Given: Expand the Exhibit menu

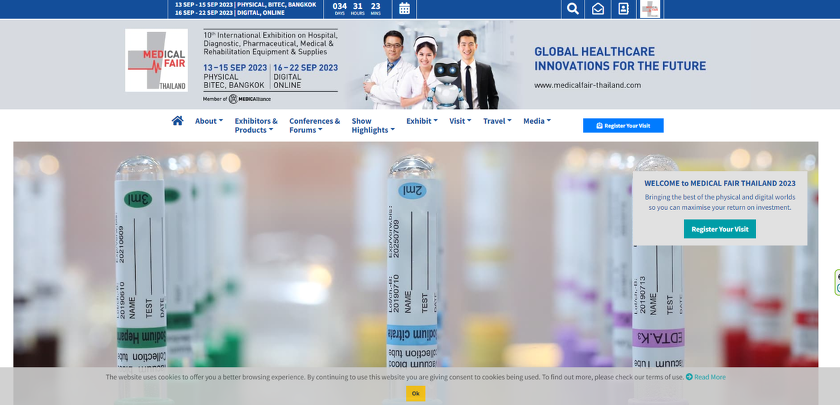Looking at the screenshot, I should [x=422, y=121].
